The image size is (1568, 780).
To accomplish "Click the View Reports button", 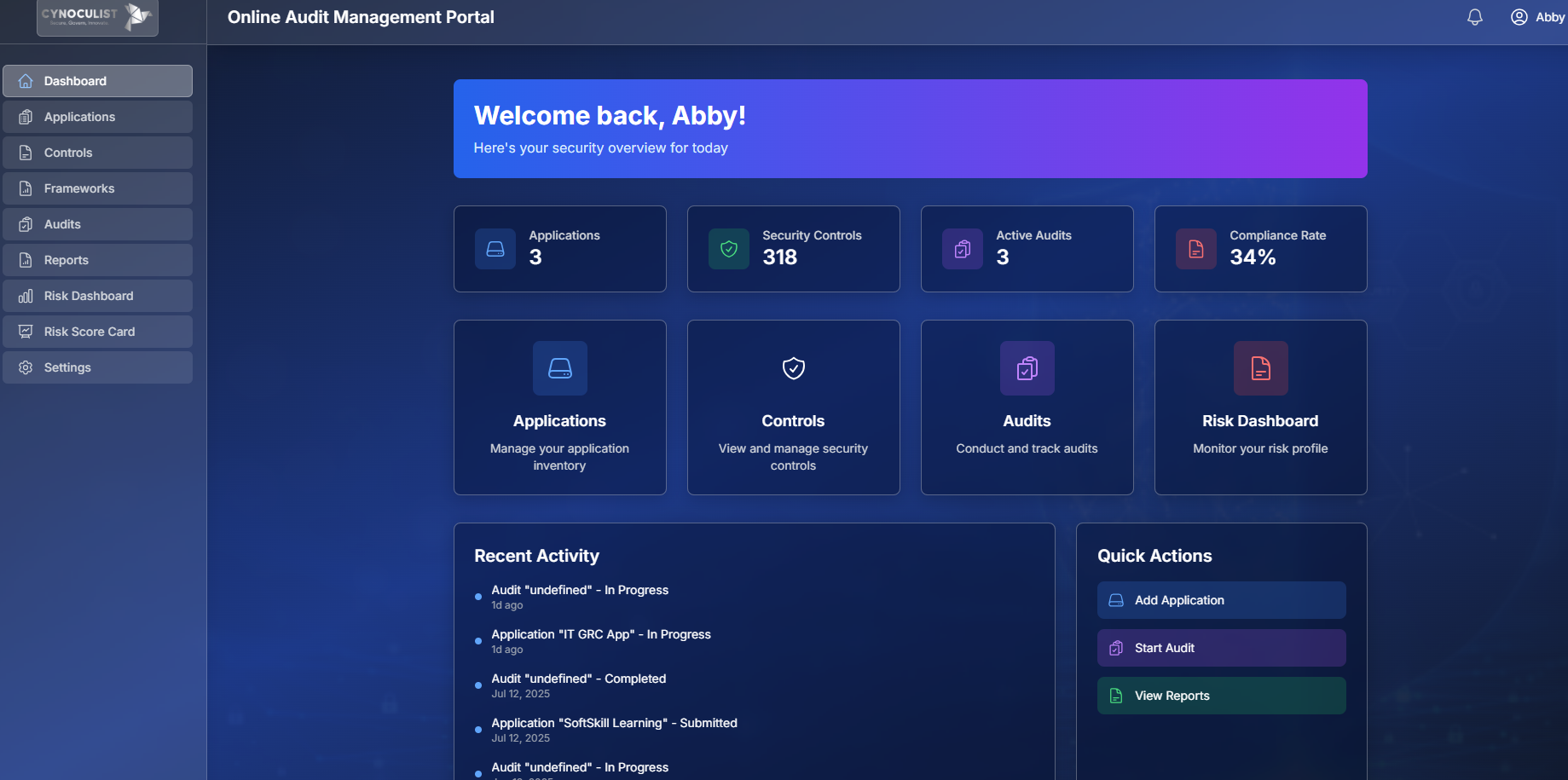I will point(1220,696).
